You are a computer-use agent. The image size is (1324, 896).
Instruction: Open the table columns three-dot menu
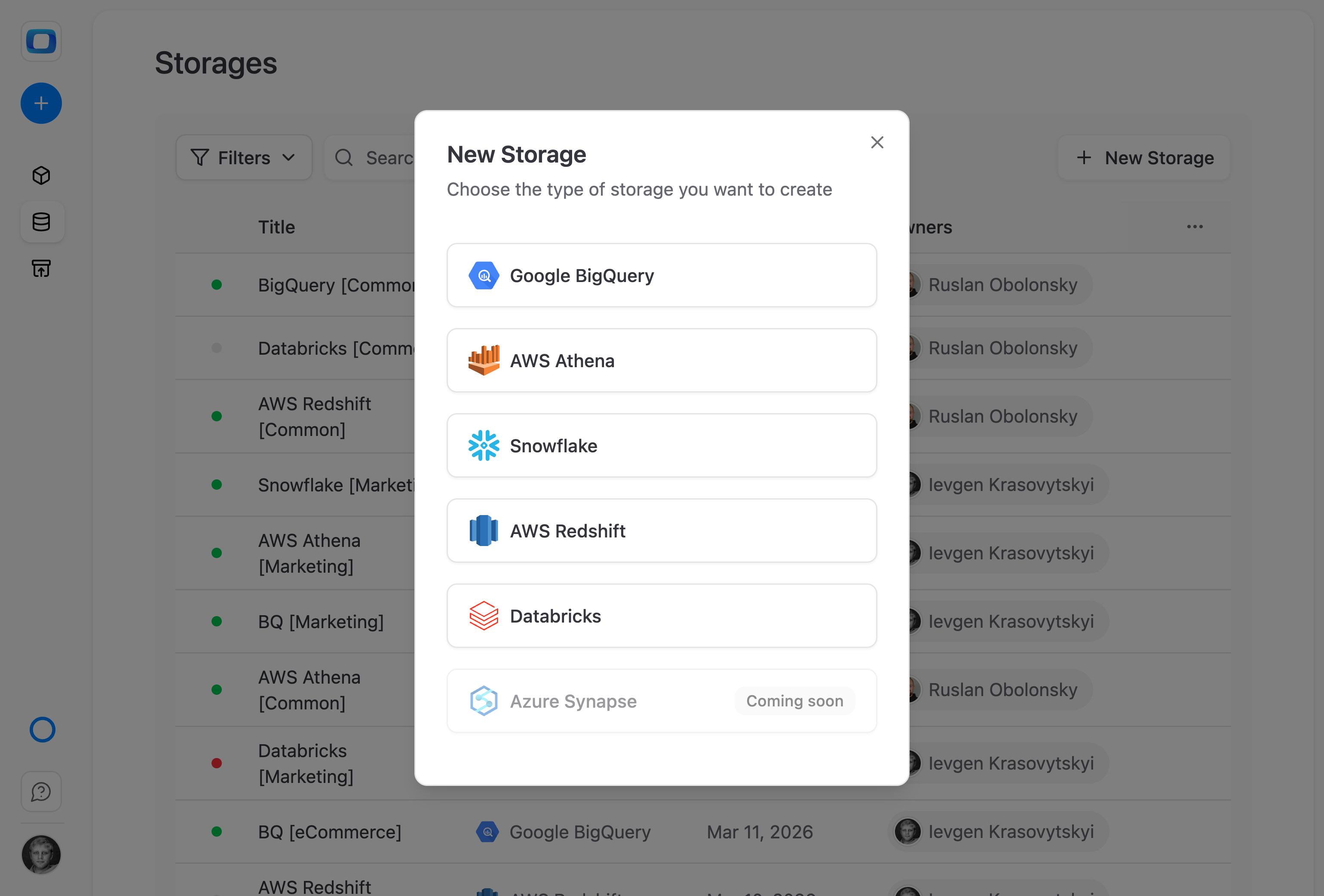click(1195, 227)
